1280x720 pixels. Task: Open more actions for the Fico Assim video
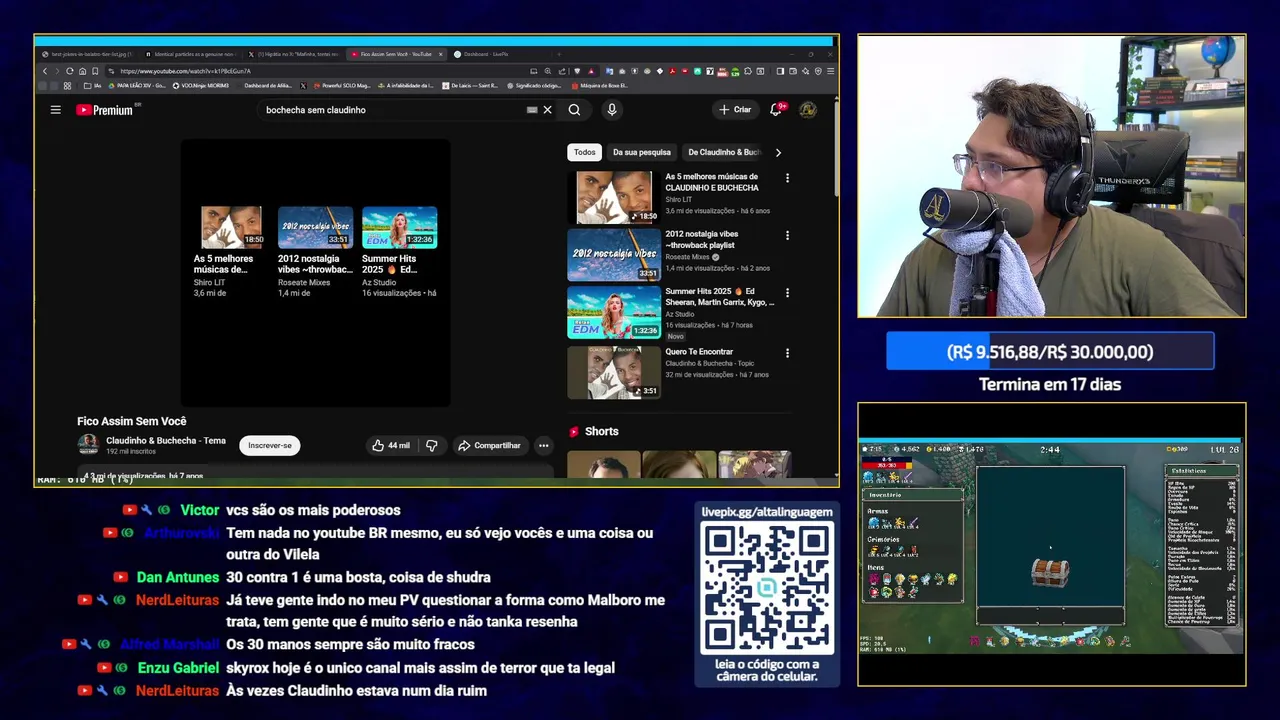543,445
